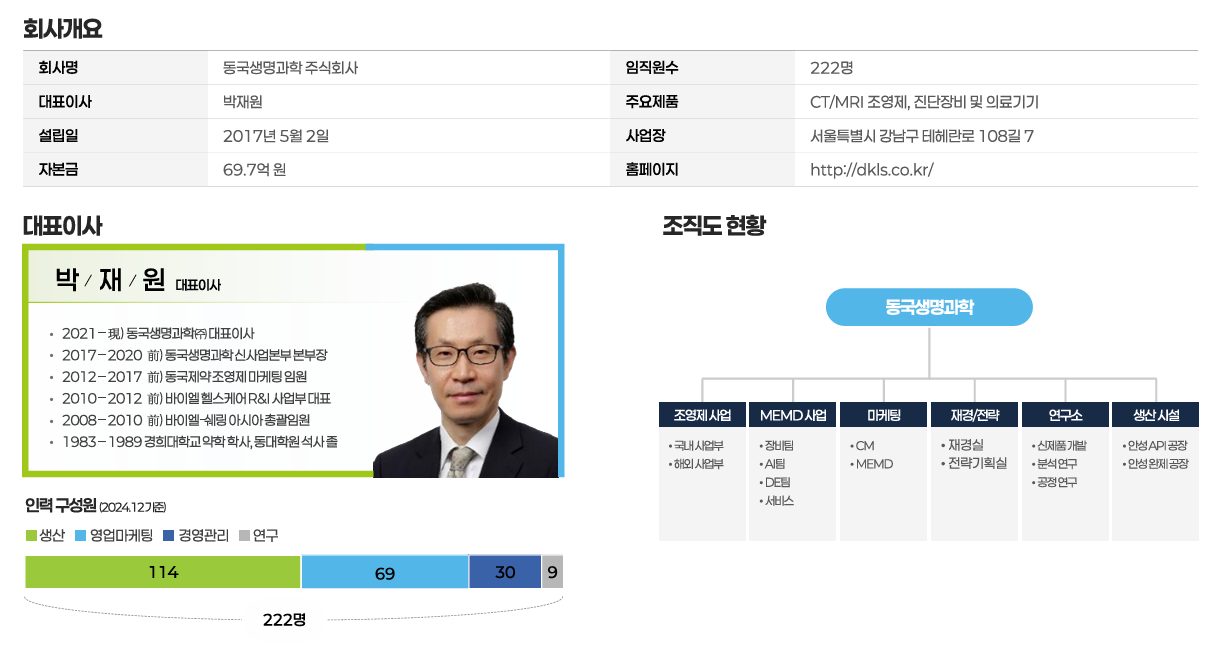
Task: Click the 조영제 사업 department box
Action: 701,414
